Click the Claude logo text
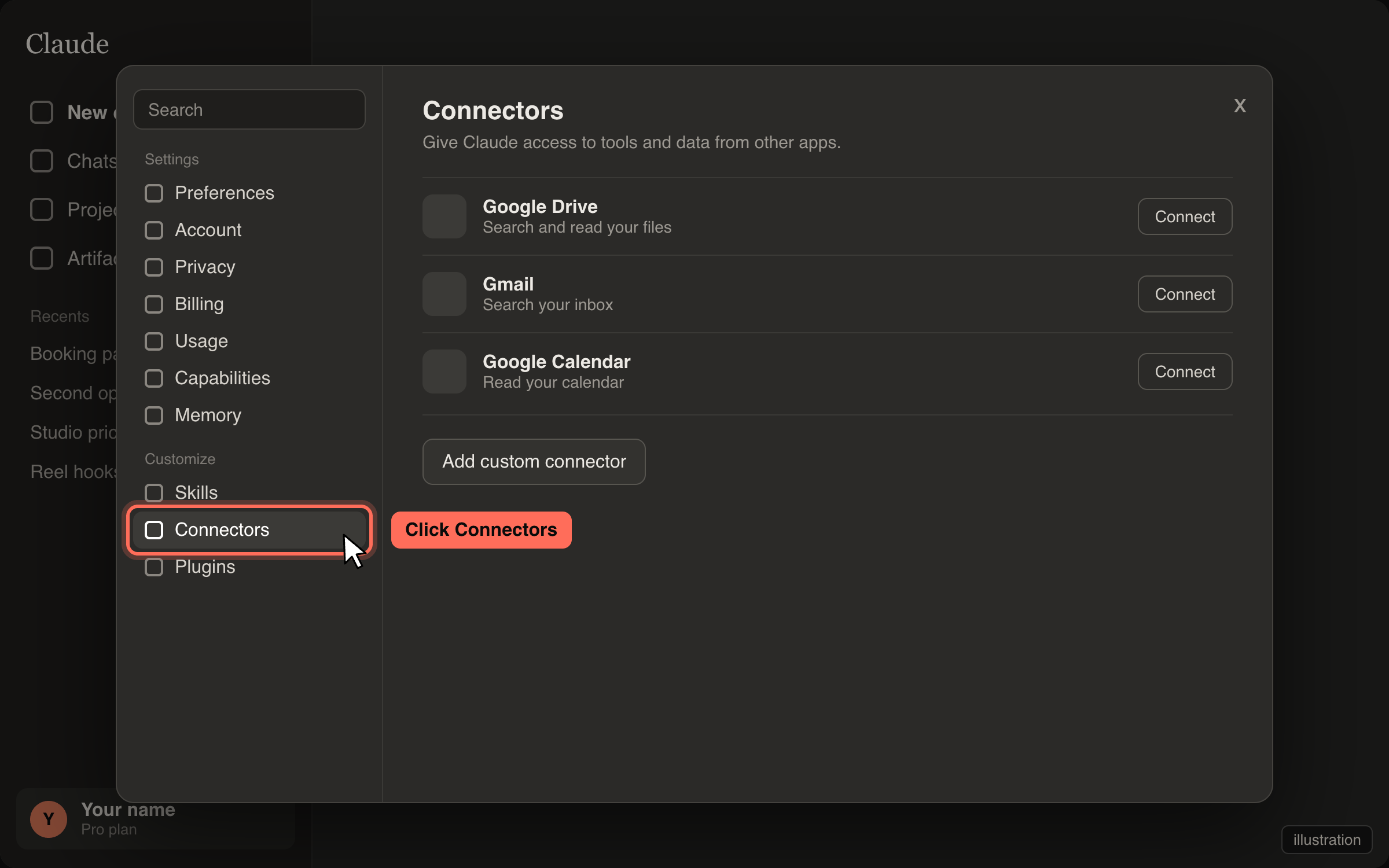 click(67, 44)
